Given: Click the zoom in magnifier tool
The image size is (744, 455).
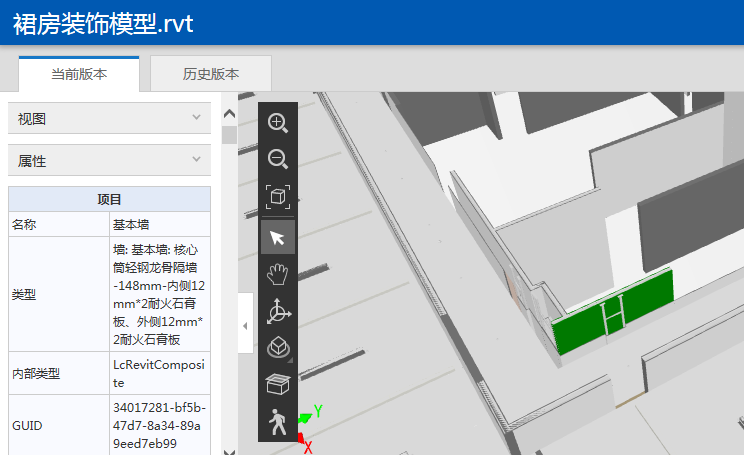Looking at the screenshot, I should tap(278, 123).
